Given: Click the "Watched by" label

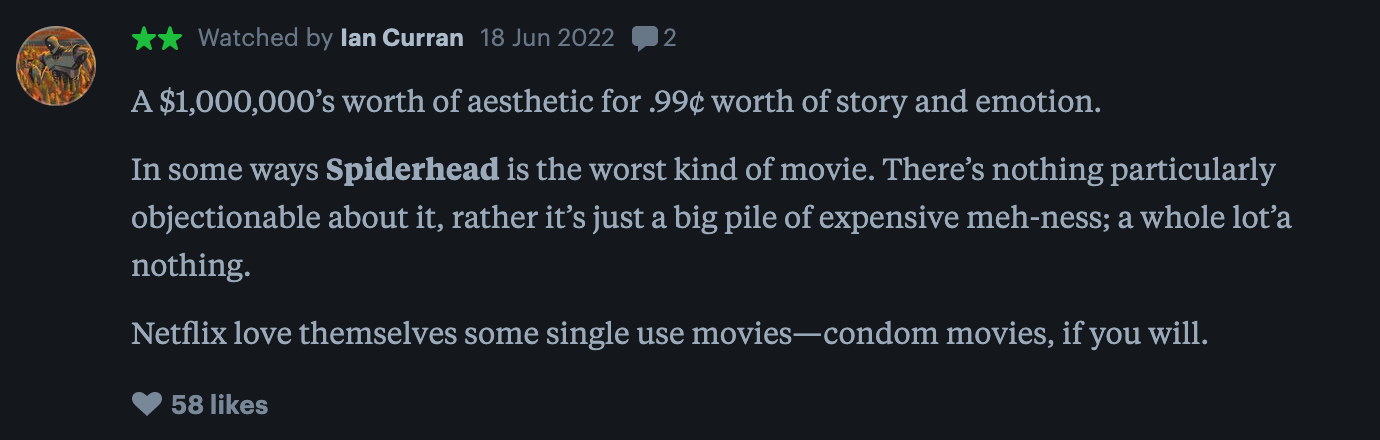Looking at the screenshot, I should tap(265, 38).
